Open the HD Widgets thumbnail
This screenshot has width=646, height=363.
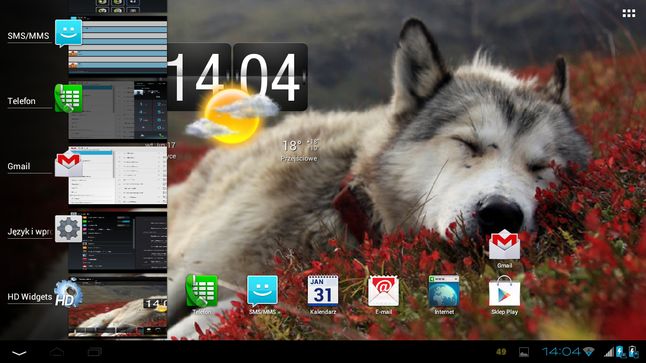coord(118,307)
